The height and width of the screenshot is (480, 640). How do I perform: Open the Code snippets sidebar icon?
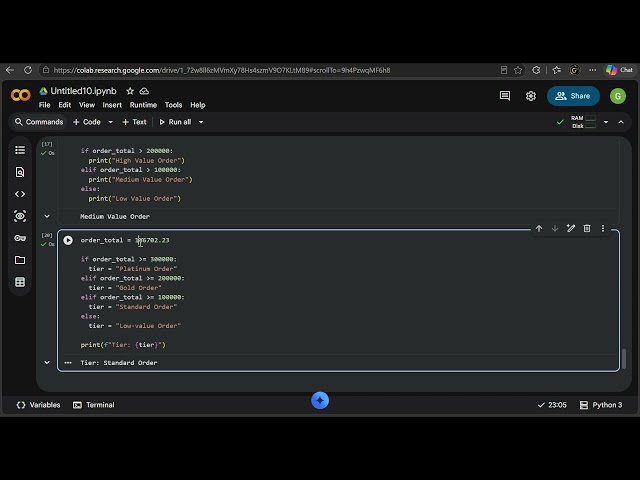20,194
